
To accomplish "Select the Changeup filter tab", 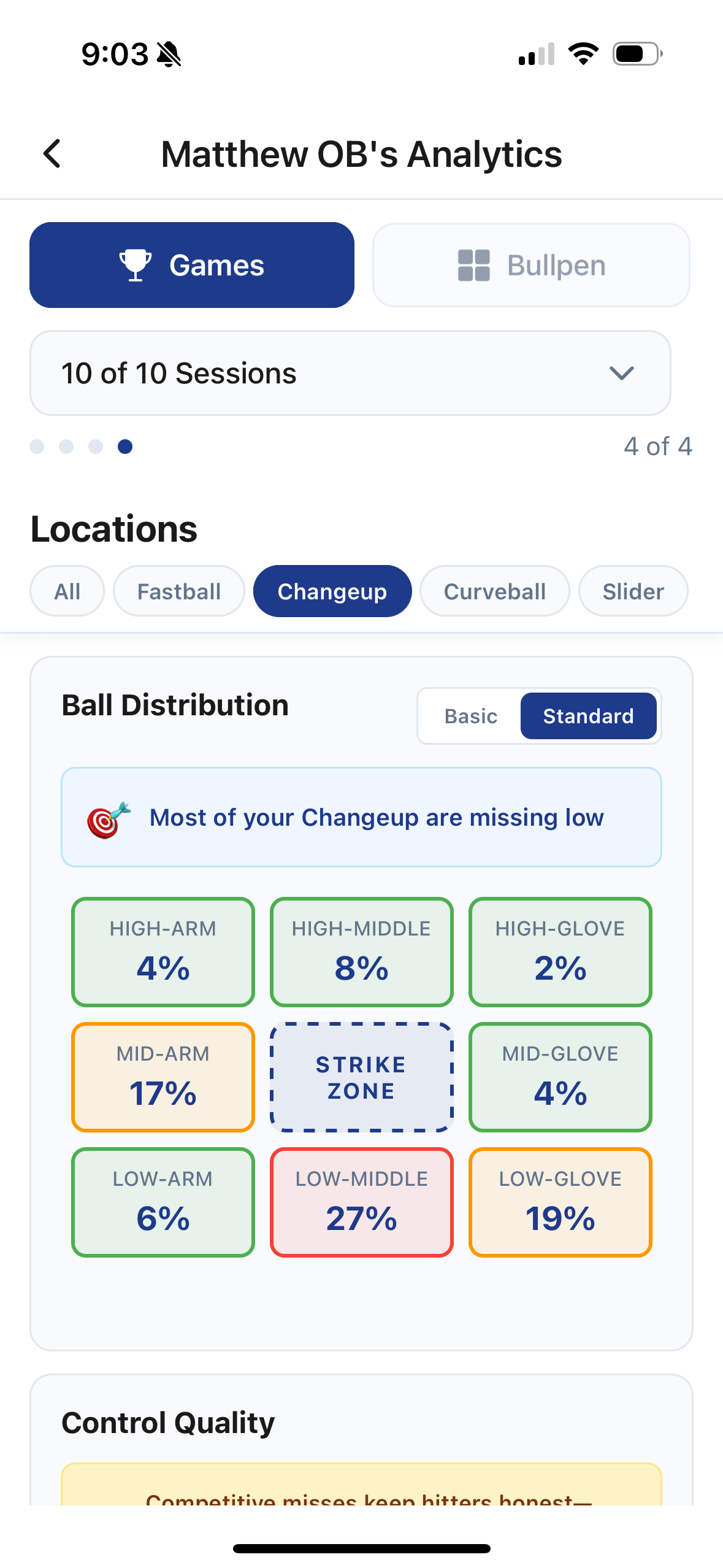I will point(332,591).
